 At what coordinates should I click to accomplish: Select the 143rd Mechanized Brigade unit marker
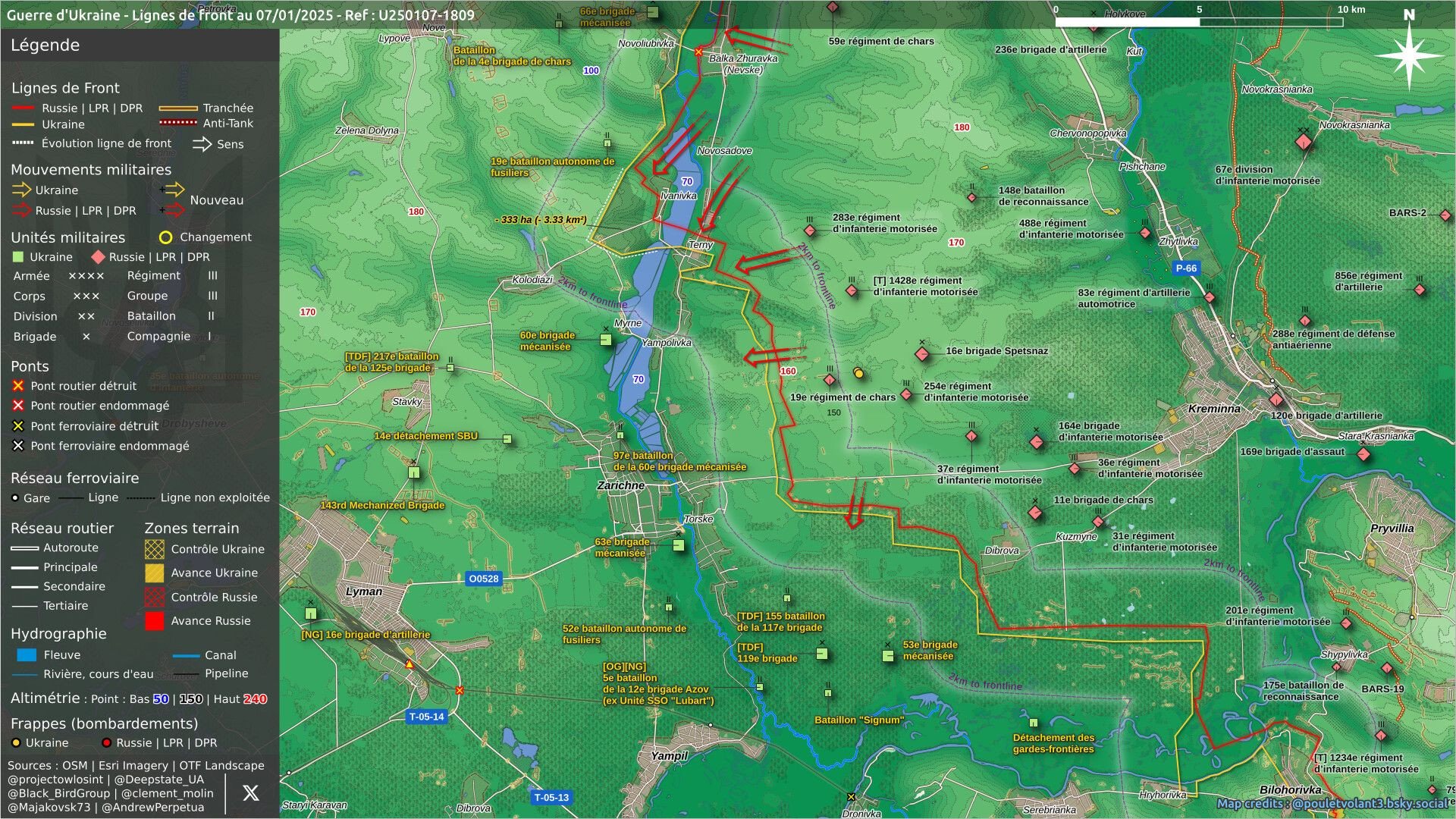click(x=414, y=472)
